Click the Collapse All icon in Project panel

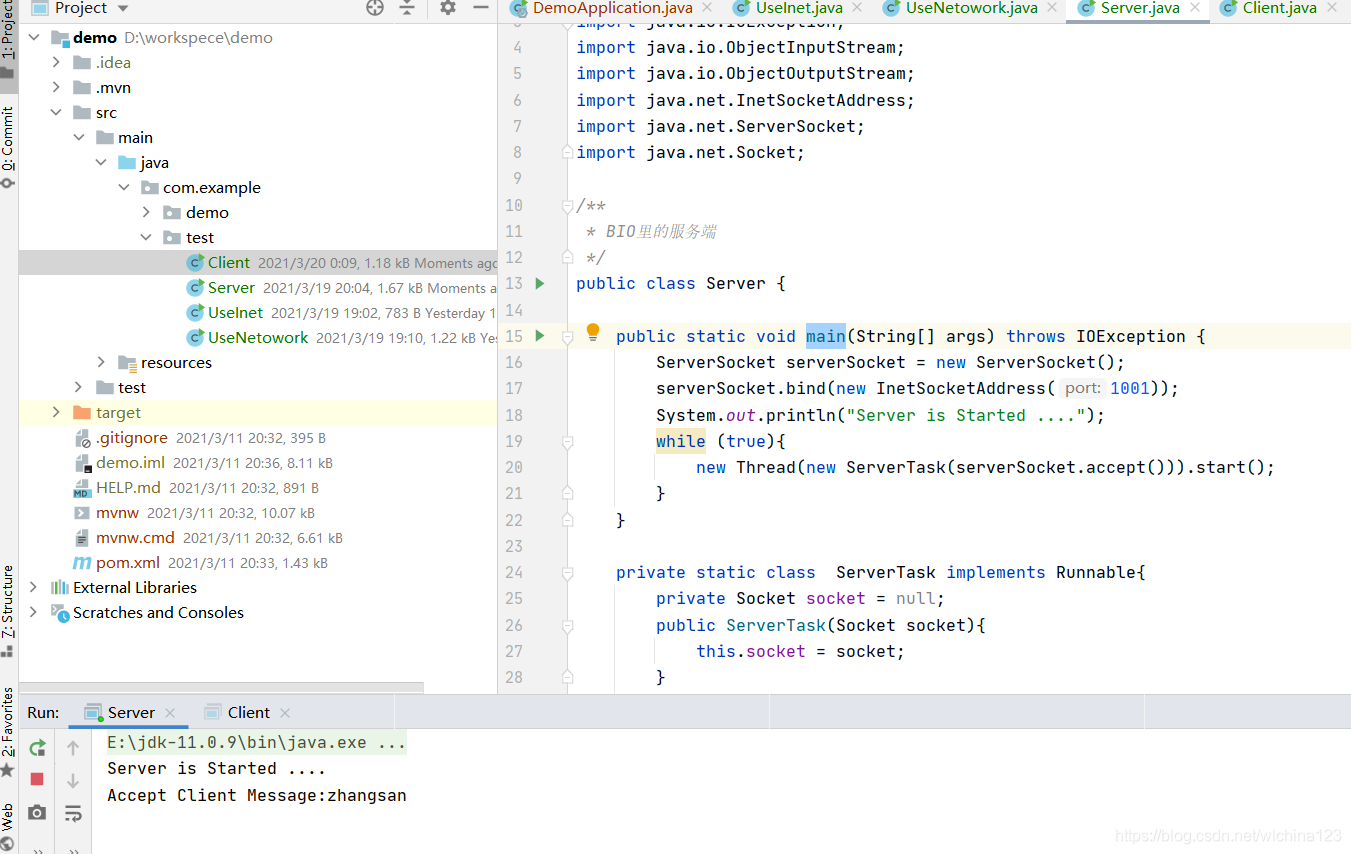(407, 8)
